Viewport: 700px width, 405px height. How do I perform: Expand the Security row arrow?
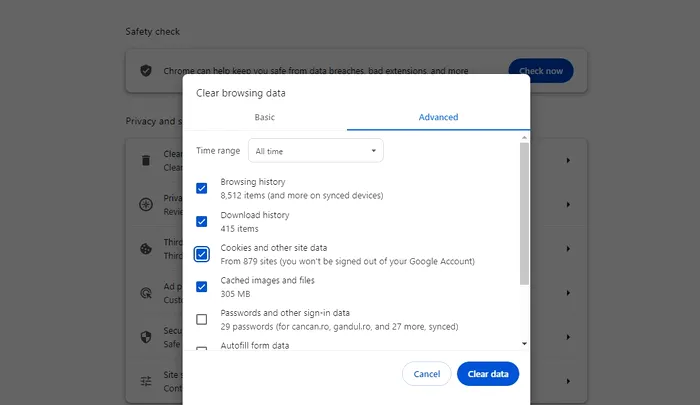[x=568, y=337]
